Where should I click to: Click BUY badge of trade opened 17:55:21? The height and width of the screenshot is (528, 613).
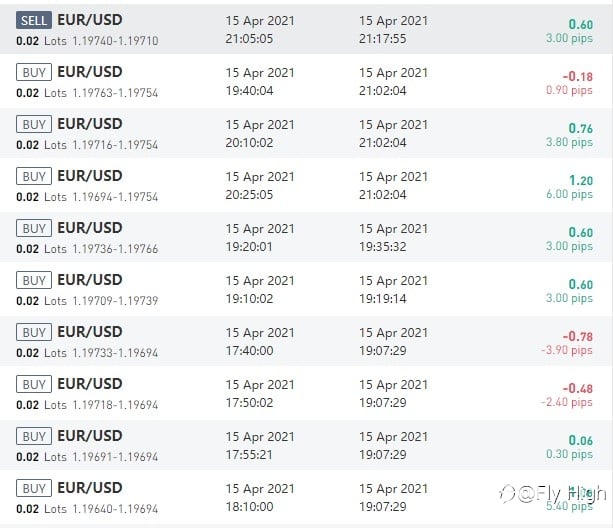tap(34, 436)
